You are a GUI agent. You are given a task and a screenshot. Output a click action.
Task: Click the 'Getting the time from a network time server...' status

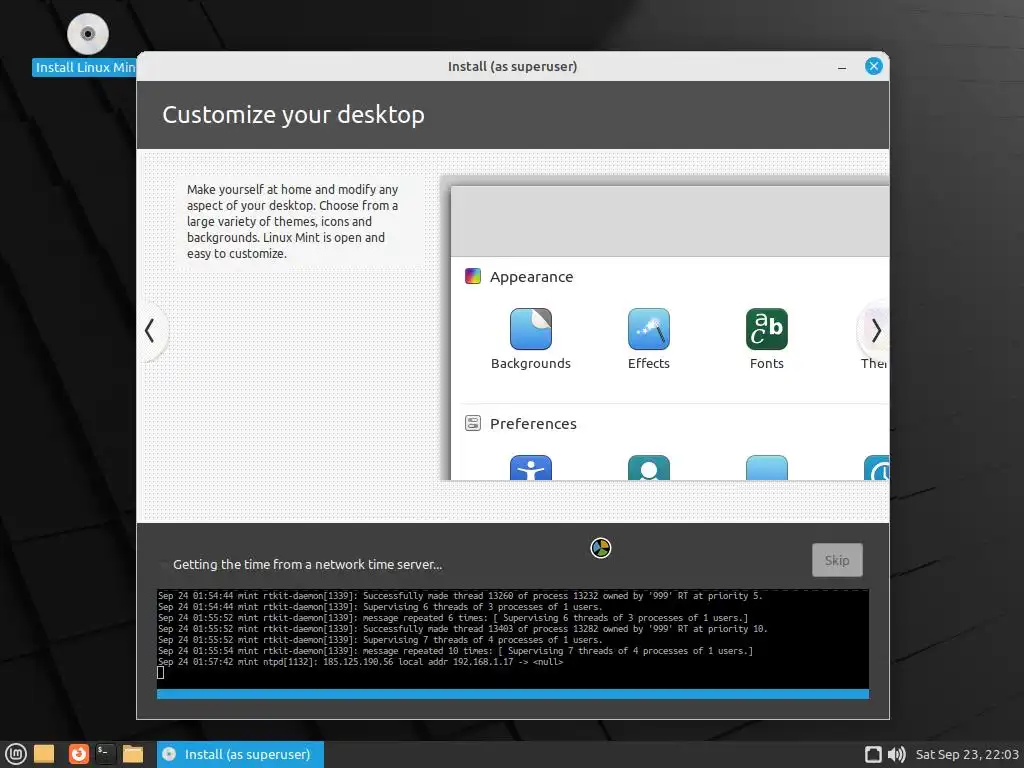(x=307, y=565)
